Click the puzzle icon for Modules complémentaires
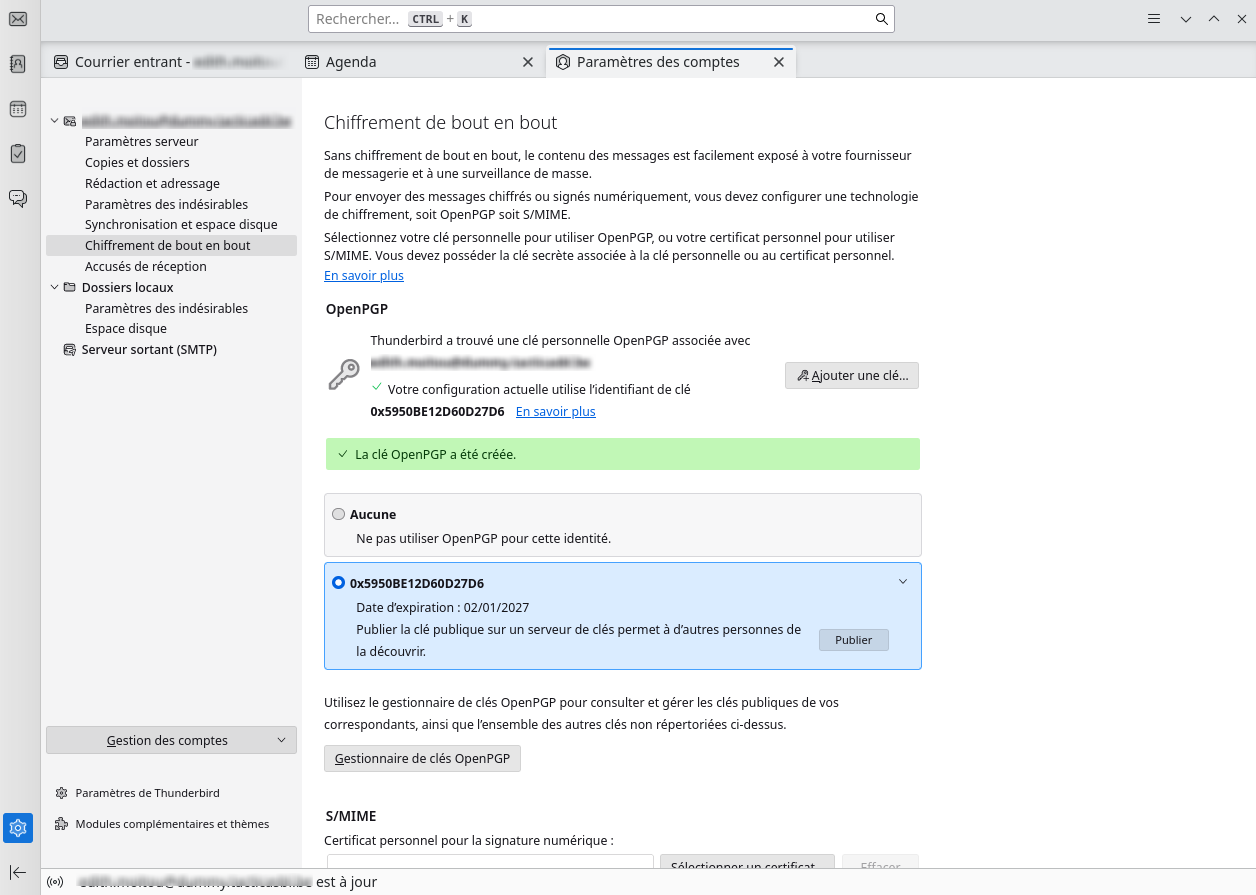Image resolution: width=1256 pixels, height=895 pixels. point(62,824)
